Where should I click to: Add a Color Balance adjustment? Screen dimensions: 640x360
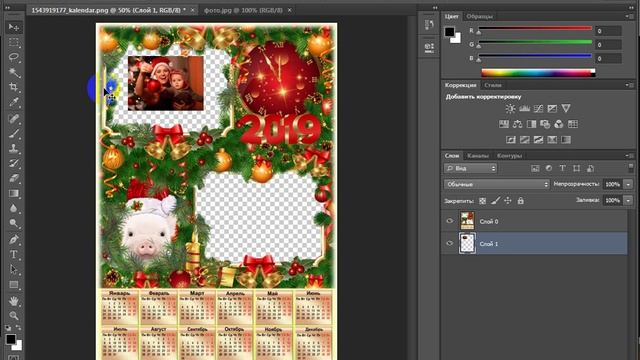(518, 124)
